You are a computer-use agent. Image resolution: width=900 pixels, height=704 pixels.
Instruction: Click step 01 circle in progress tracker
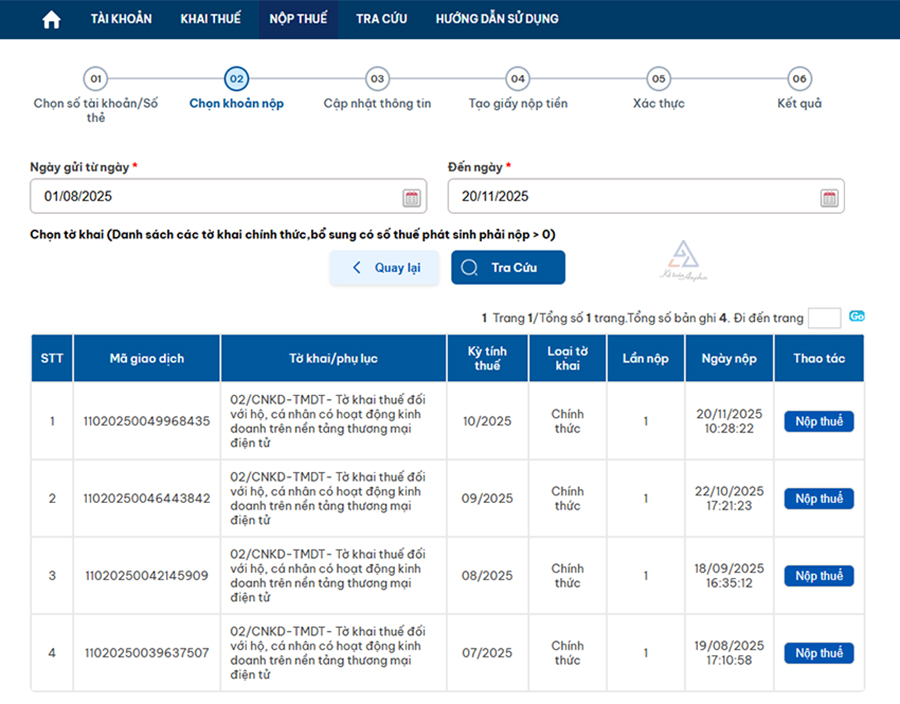(x=95, y=79)
